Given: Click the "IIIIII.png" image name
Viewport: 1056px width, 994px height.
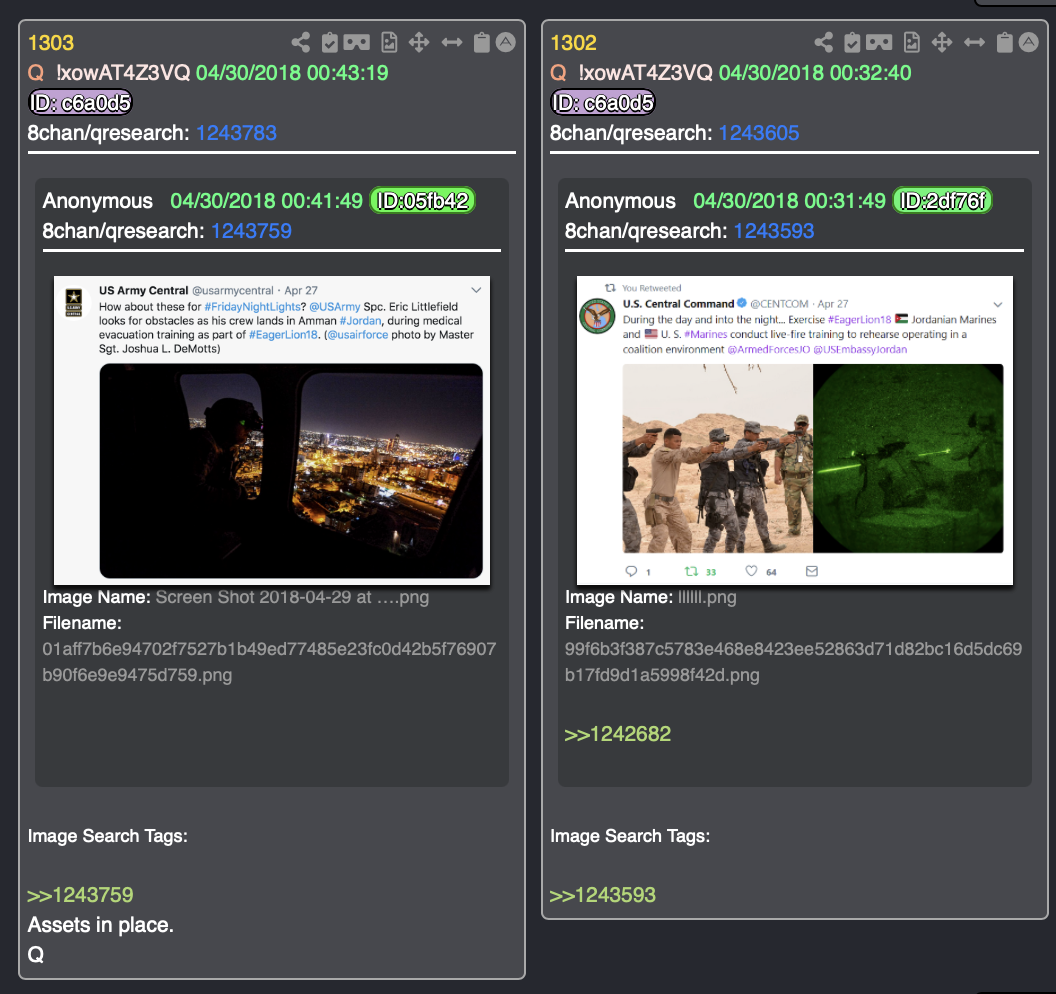Looking at the screenshot, I should 707,597.
